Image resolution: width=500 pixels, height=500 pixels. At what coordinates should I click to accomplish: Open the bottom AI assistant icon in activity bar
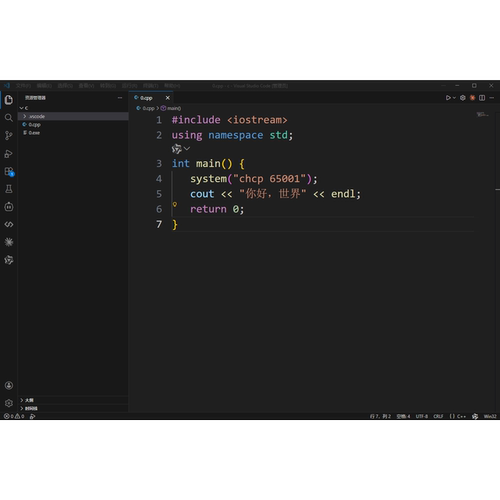tap(9, 260)
